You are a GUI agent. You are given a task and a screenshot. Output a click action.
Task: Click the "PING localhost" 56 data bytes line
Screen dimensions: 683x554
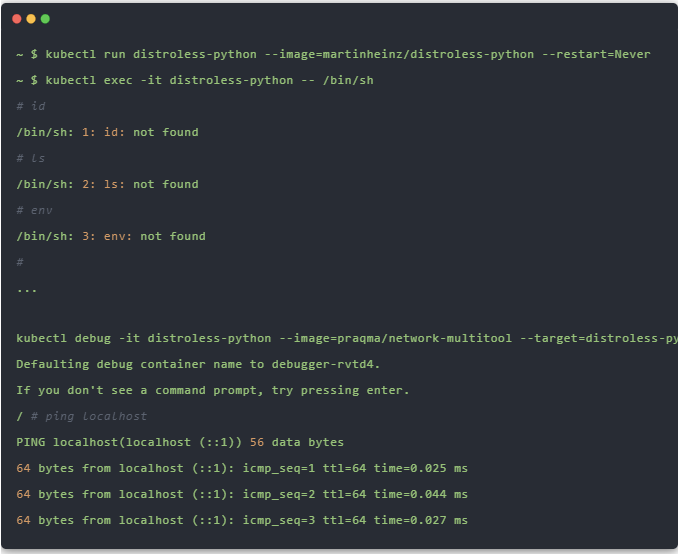[180, 442]
